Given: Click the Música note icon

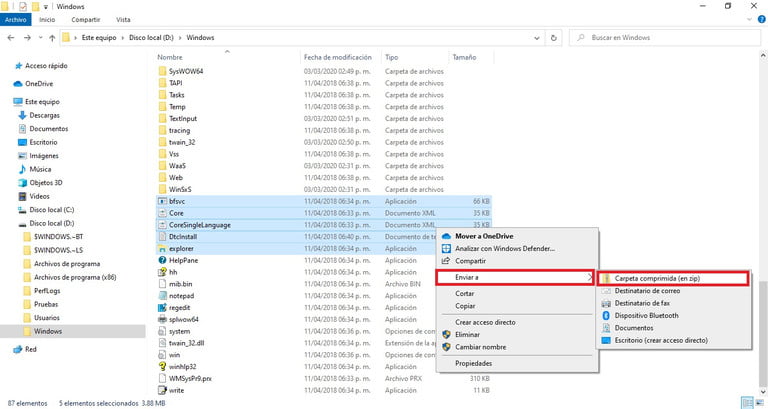Looking at the screenshot, I should pyautogui.click(x=22, y=169).
